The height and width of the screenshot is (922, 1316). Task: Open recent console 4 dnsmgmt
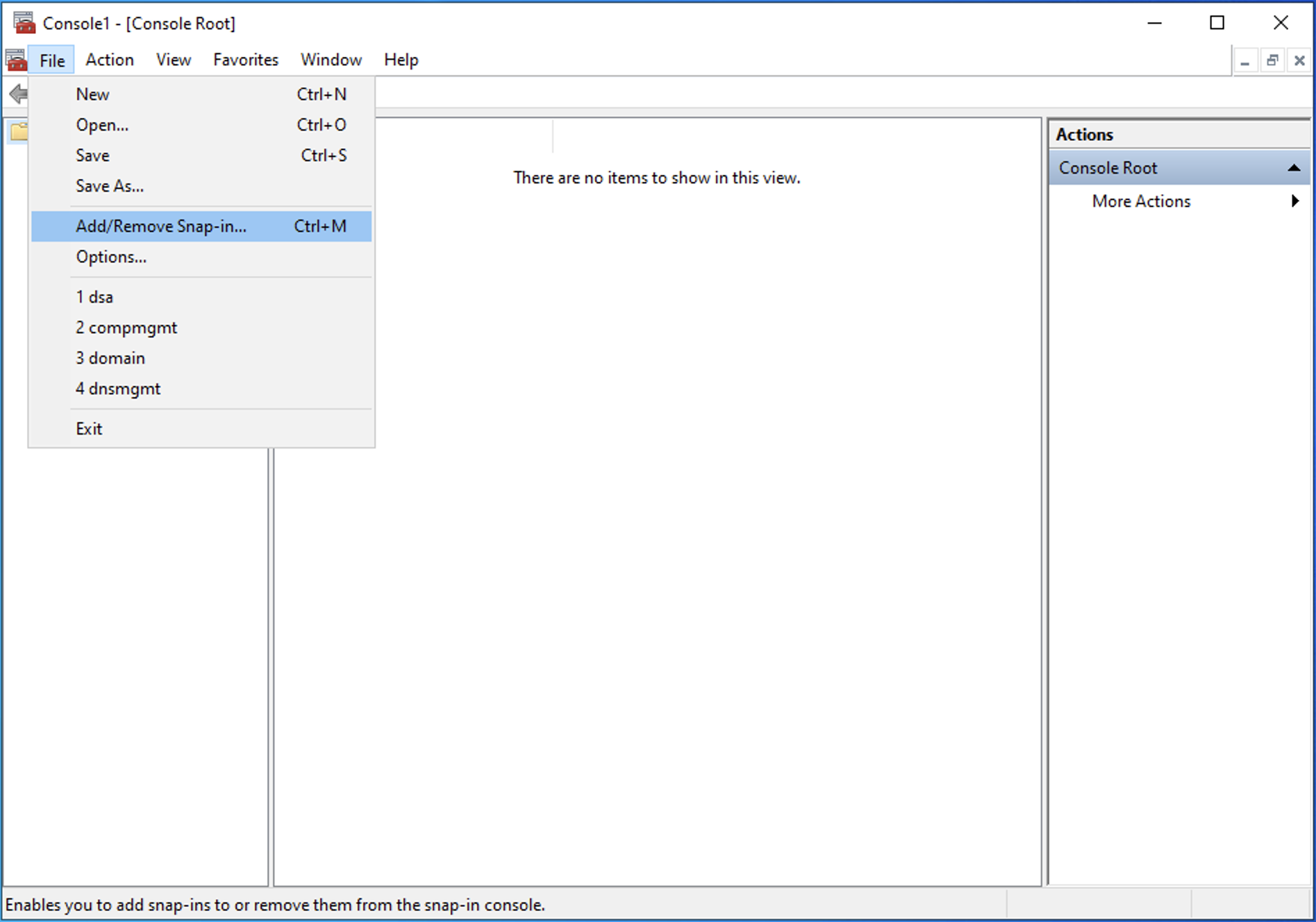[118, 389]
